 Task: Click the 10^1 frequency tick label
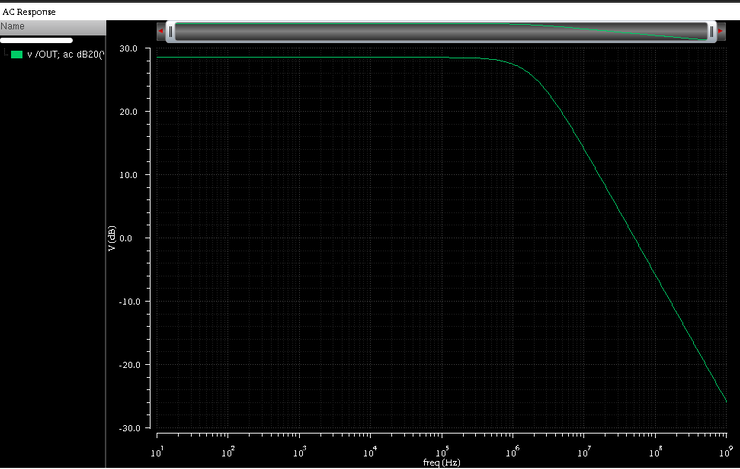click(157, 452)
